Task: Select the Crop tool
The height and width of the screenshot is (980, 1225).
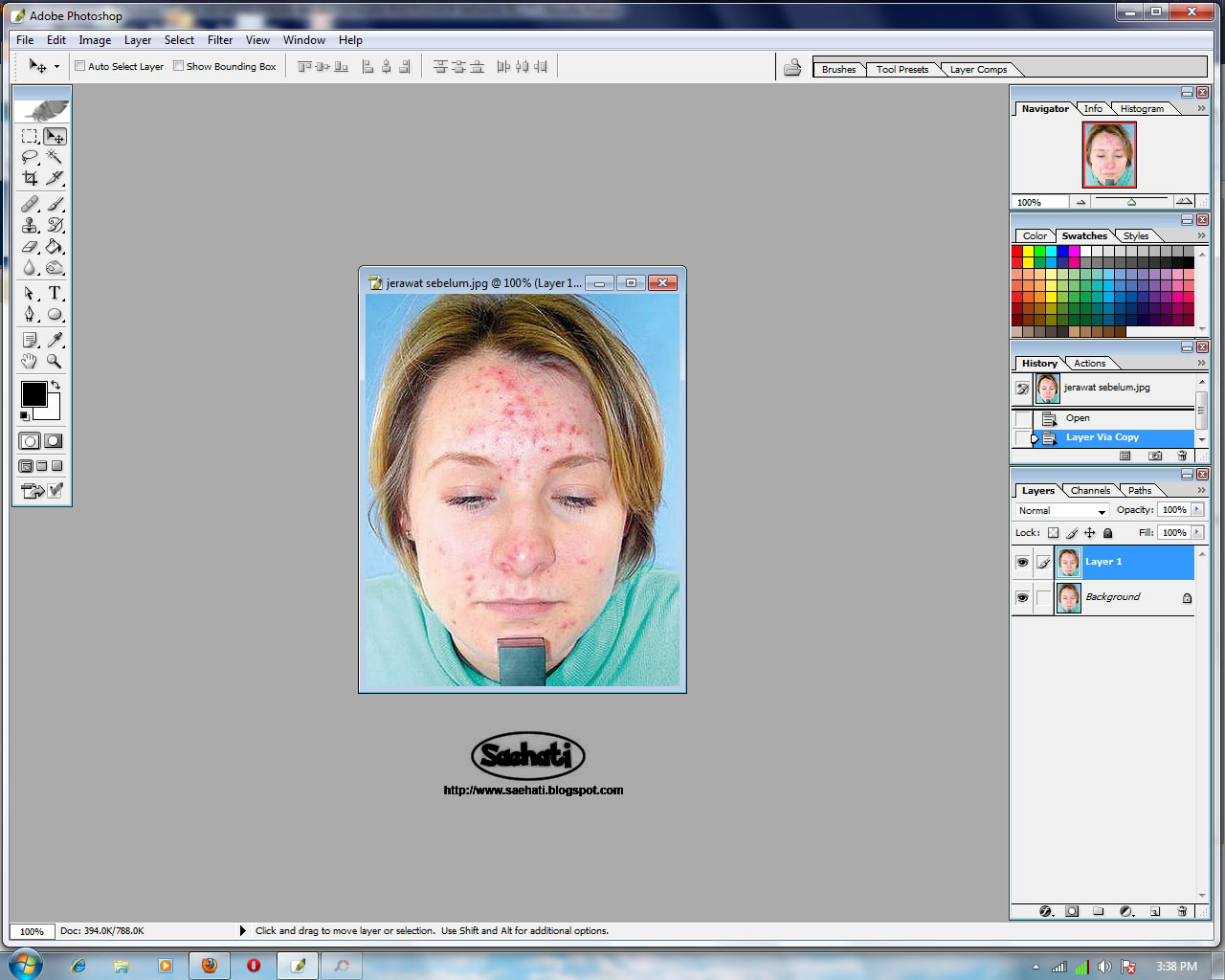Action: [x=30, y=179]
